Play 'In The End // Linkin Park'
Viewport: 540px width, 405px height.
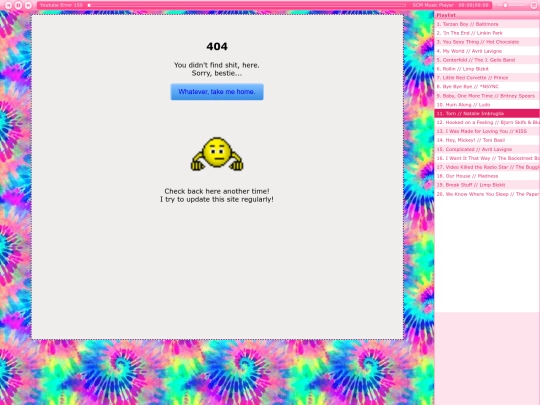tap(487, 33)
